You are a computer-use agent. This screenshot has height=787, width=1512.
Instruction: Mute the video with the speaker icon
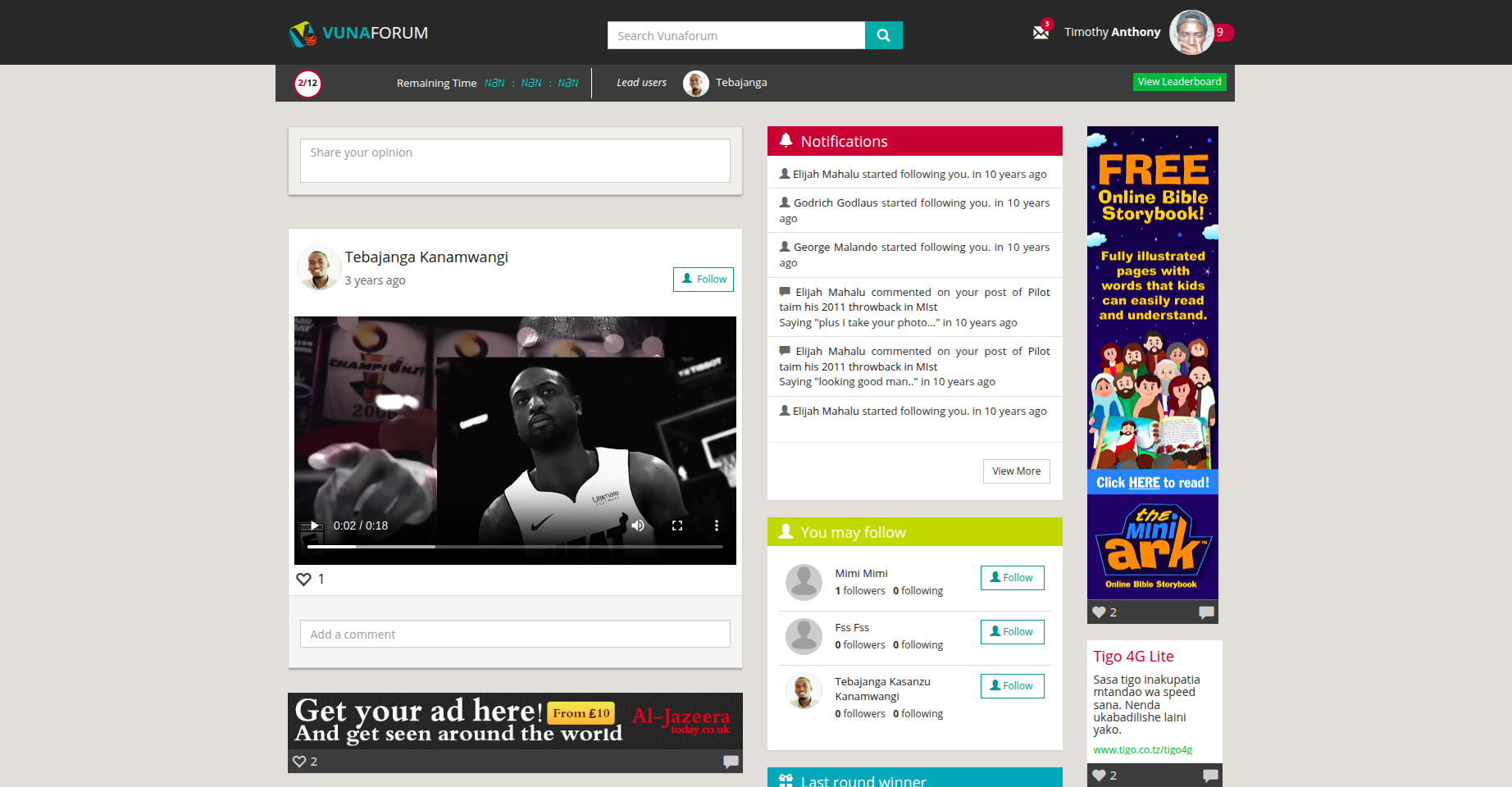point(637,525)
